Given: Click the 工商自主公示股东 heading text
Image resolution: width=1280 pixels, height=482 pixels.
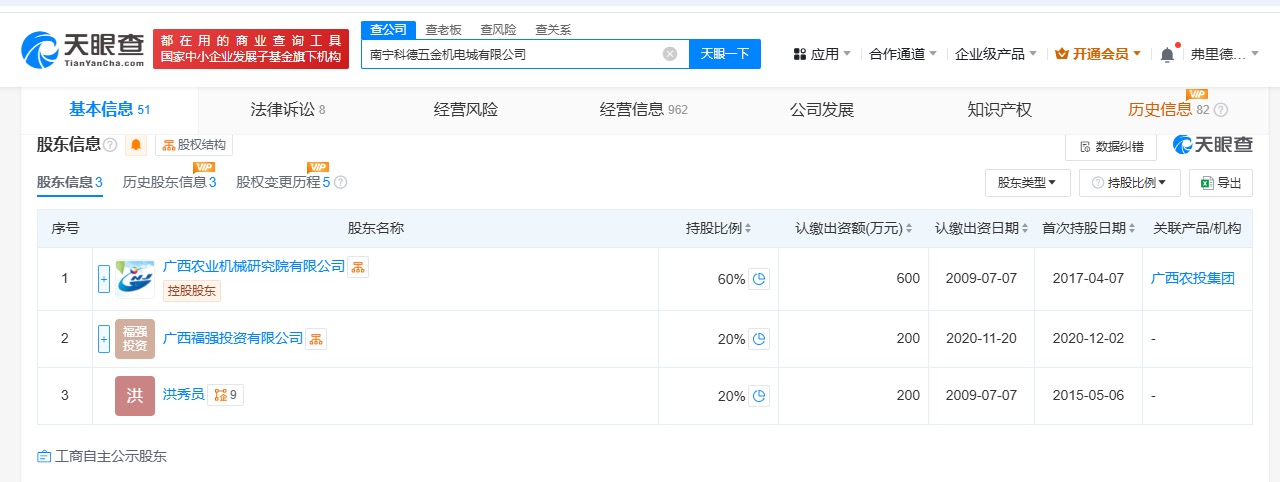Looking at the screenshot, I should tap(111, 456).
